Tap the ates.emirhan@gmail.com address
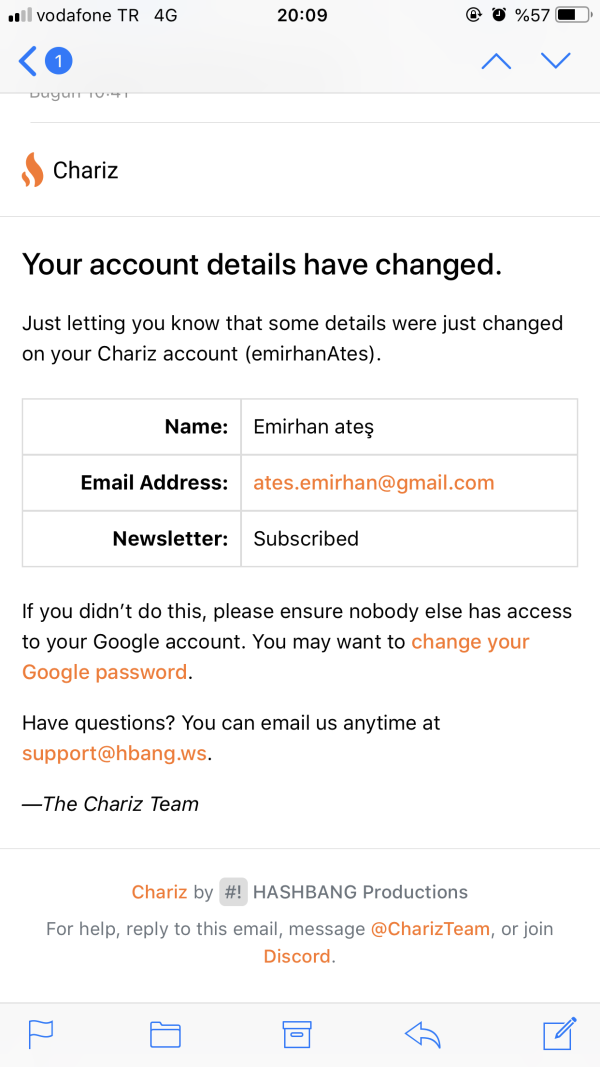 [374, 483]
